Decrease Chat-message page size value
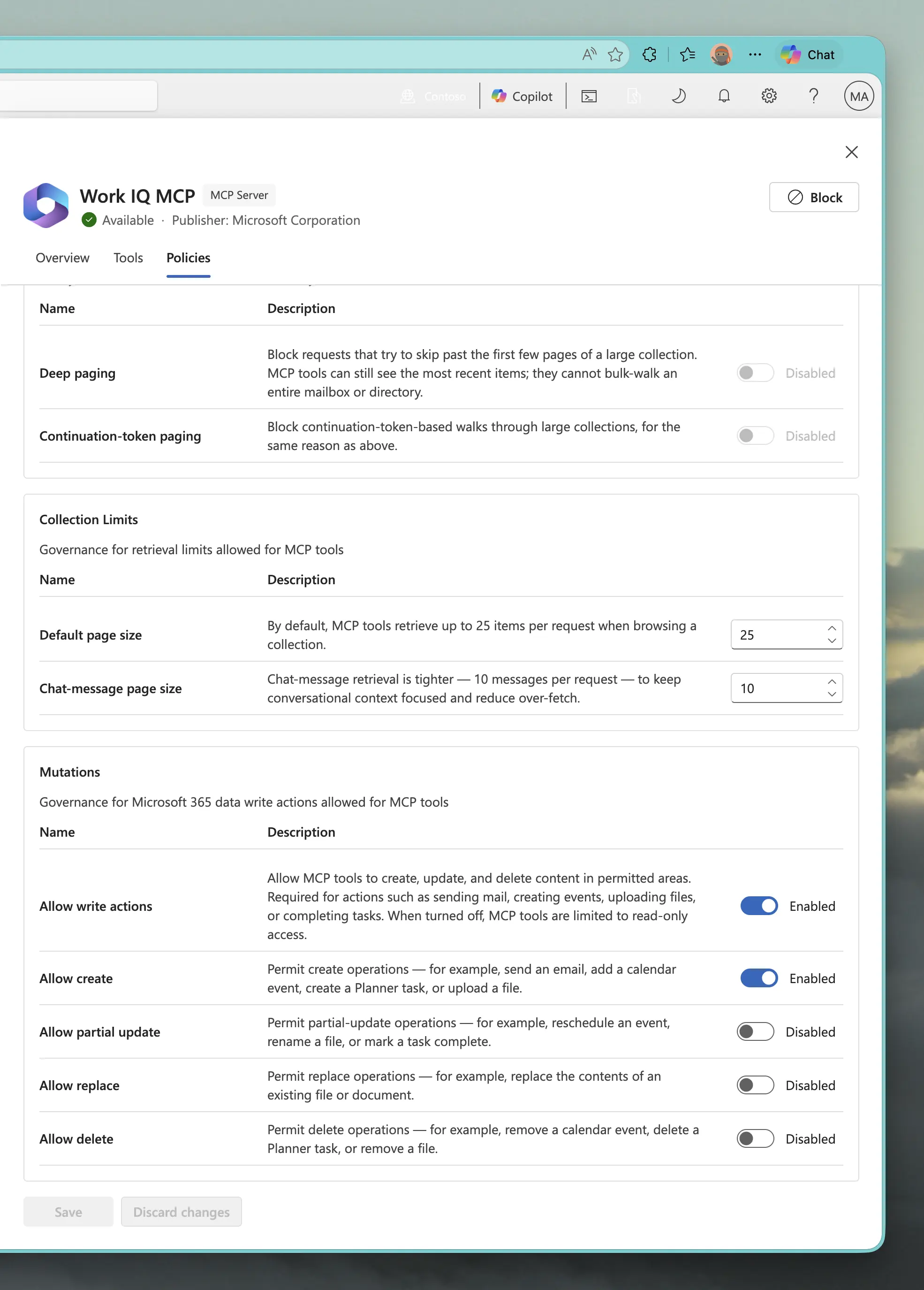Image resolution: width=924 pixels, height=1290 pixels. coord(831,695)
